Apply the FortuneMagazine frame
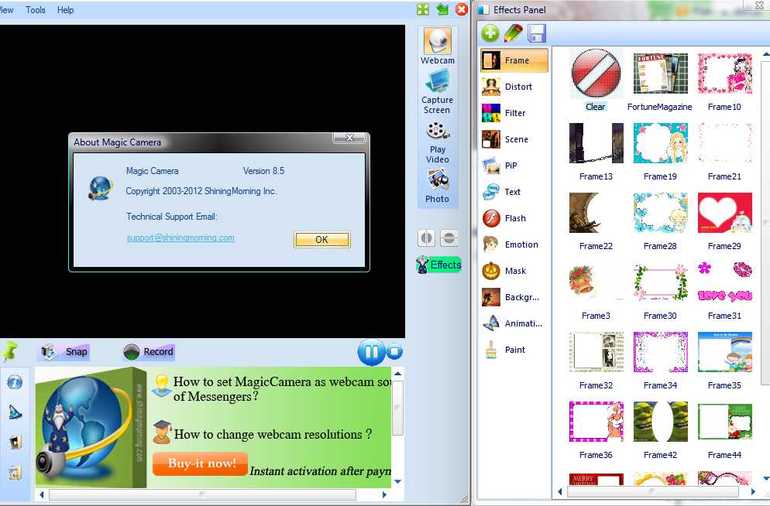The image size is (770, 506). pyautogui.click(x=660, y=74)
